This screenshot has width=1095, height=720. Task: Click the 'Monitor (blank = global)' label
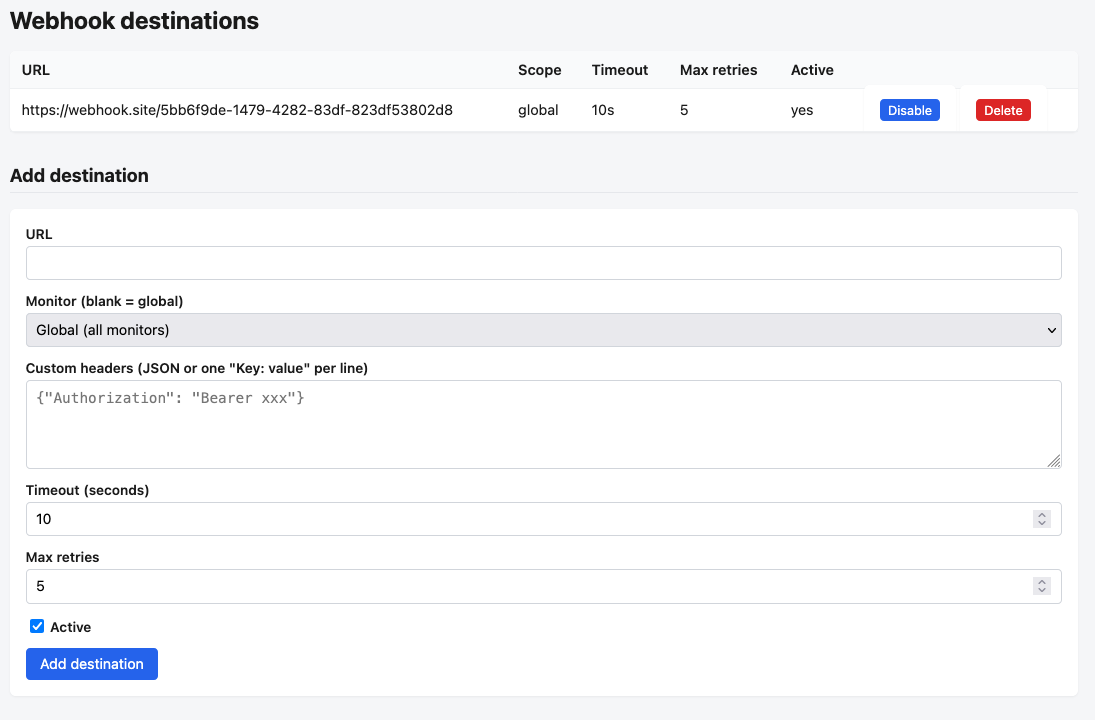coord(104,301)
